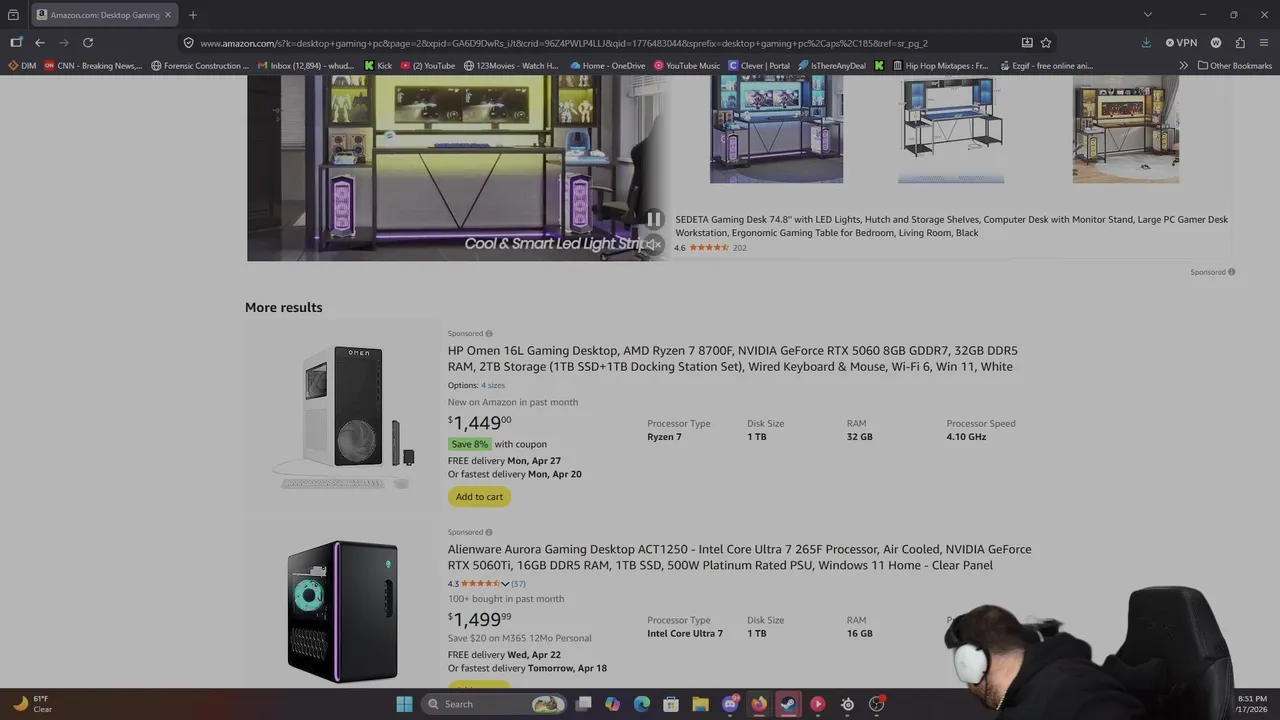
Task: Open the HP Omen product image
Action: pyautogui.click(x=343, y=417)
